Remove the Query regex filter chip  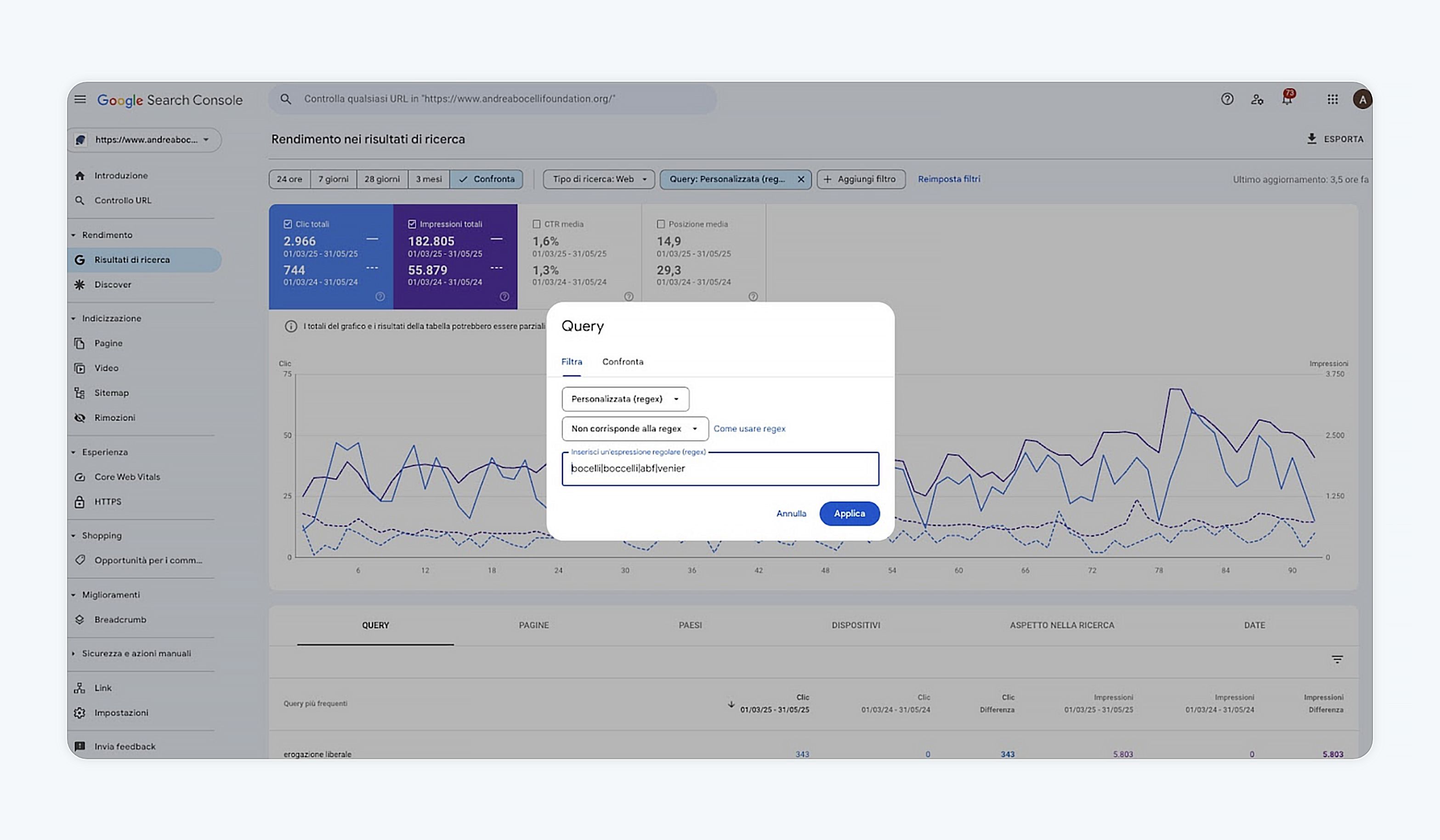(x=801, y=179)
